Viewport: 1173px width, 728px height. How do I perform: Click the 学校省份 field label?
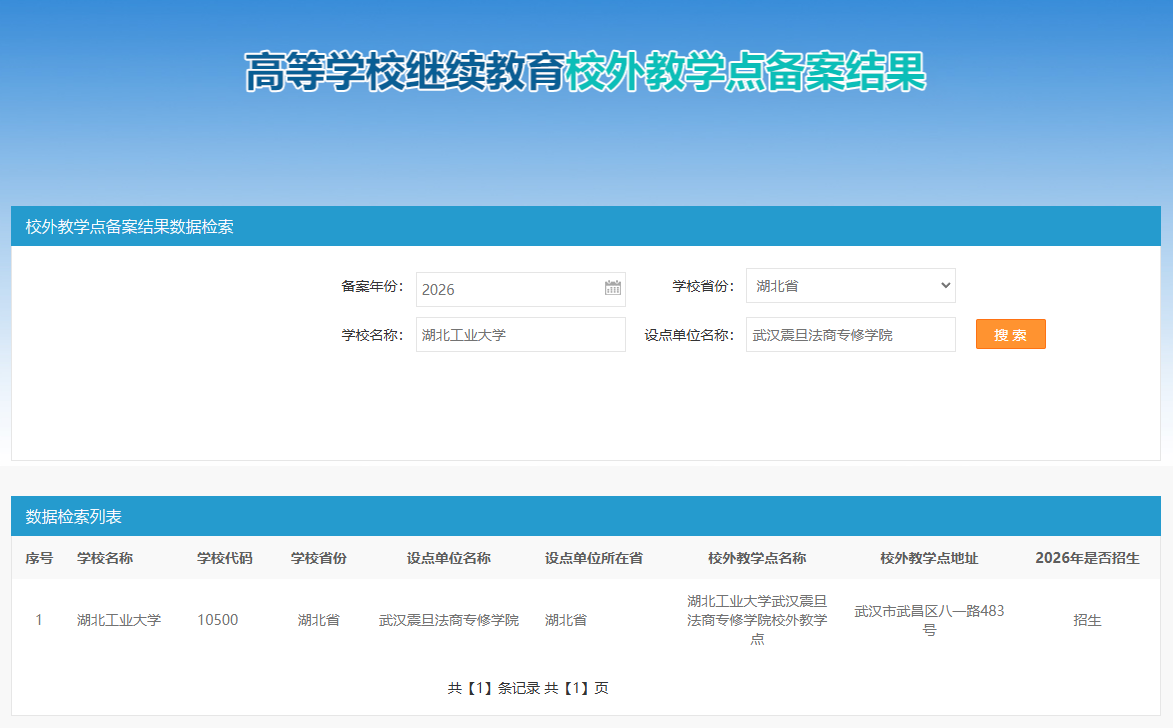tap(703, 287)
